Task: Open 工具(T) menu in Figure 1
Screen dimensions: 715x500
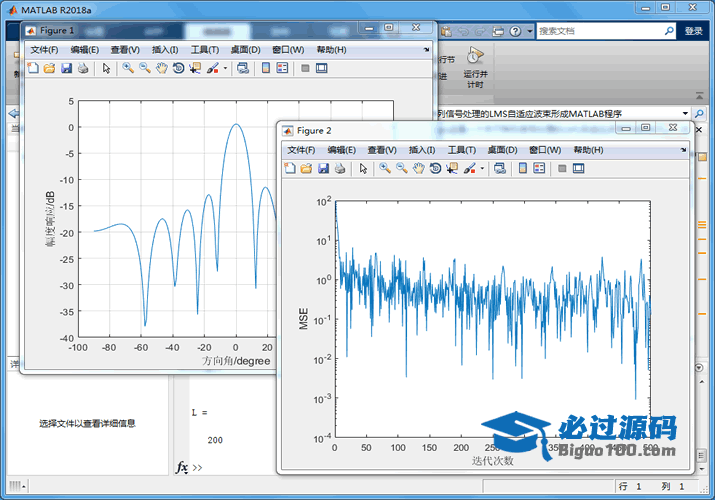Action: (x=205, y=50)
